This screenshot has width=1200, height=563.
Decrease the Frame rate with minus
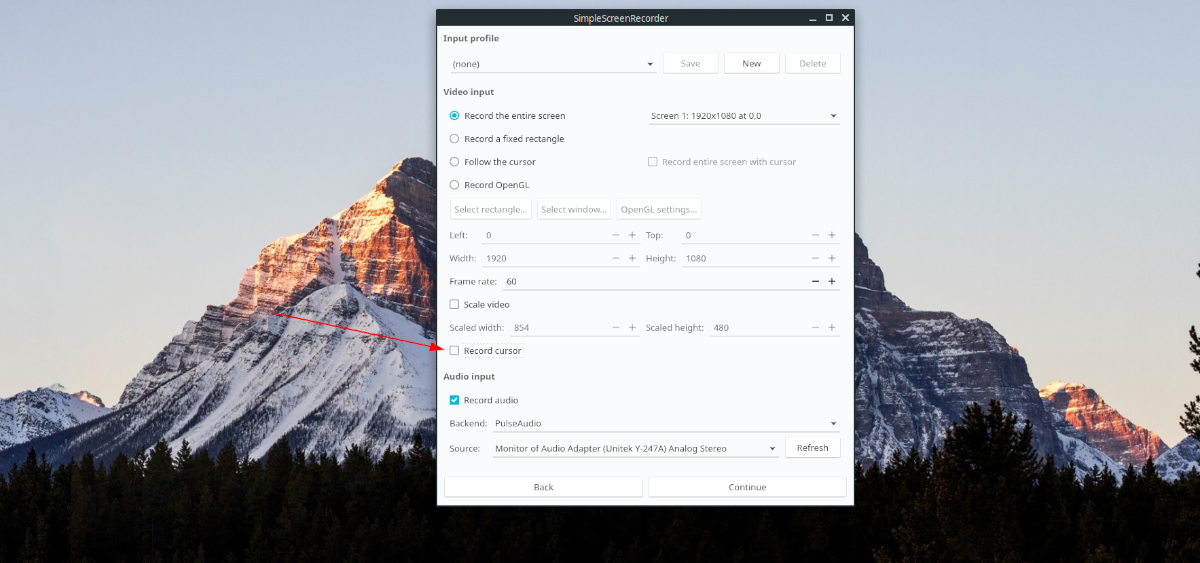click(x=816, y=281)
